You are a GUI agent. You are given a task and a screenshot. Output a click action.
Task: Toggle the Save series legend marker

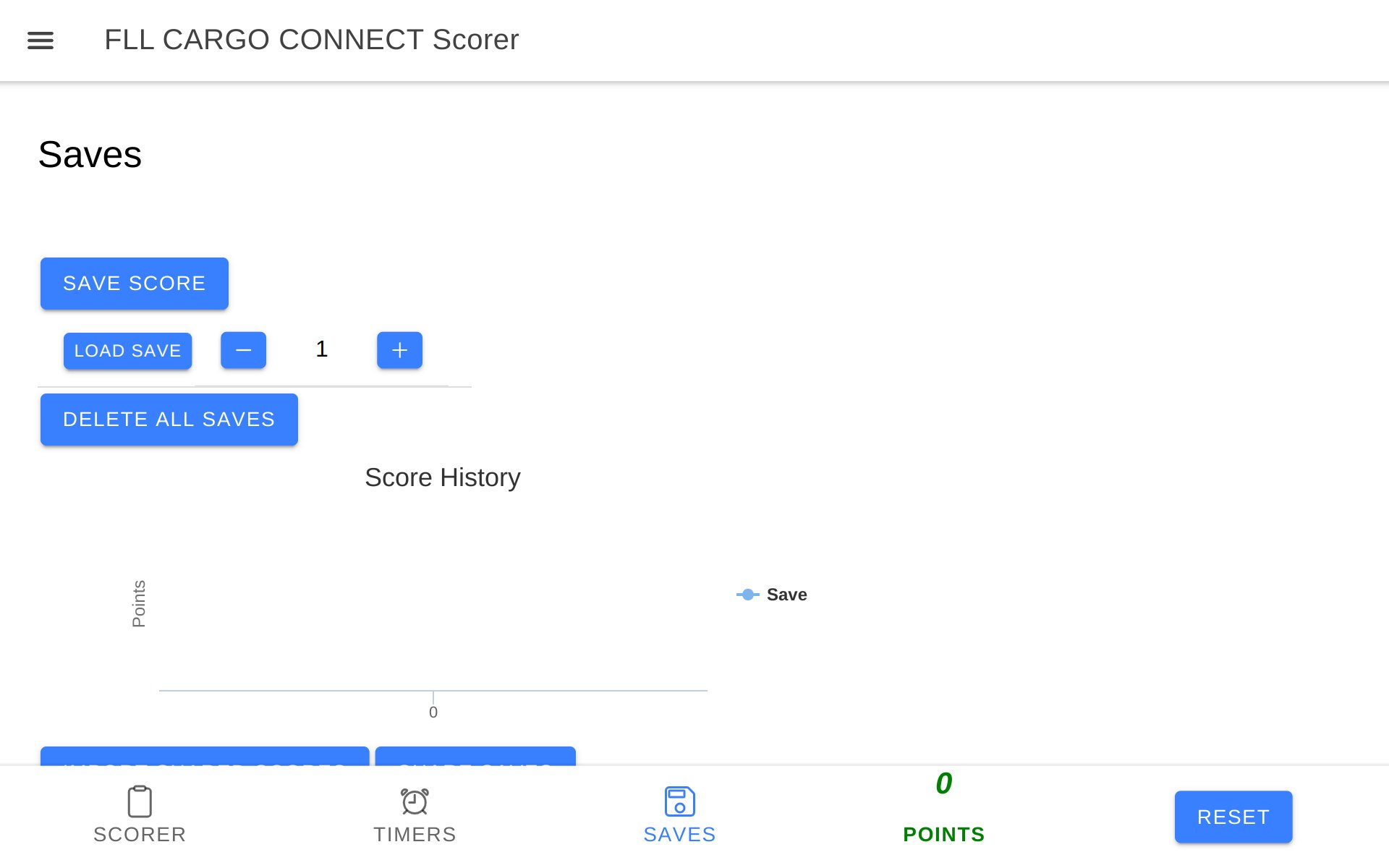point(747,595)
